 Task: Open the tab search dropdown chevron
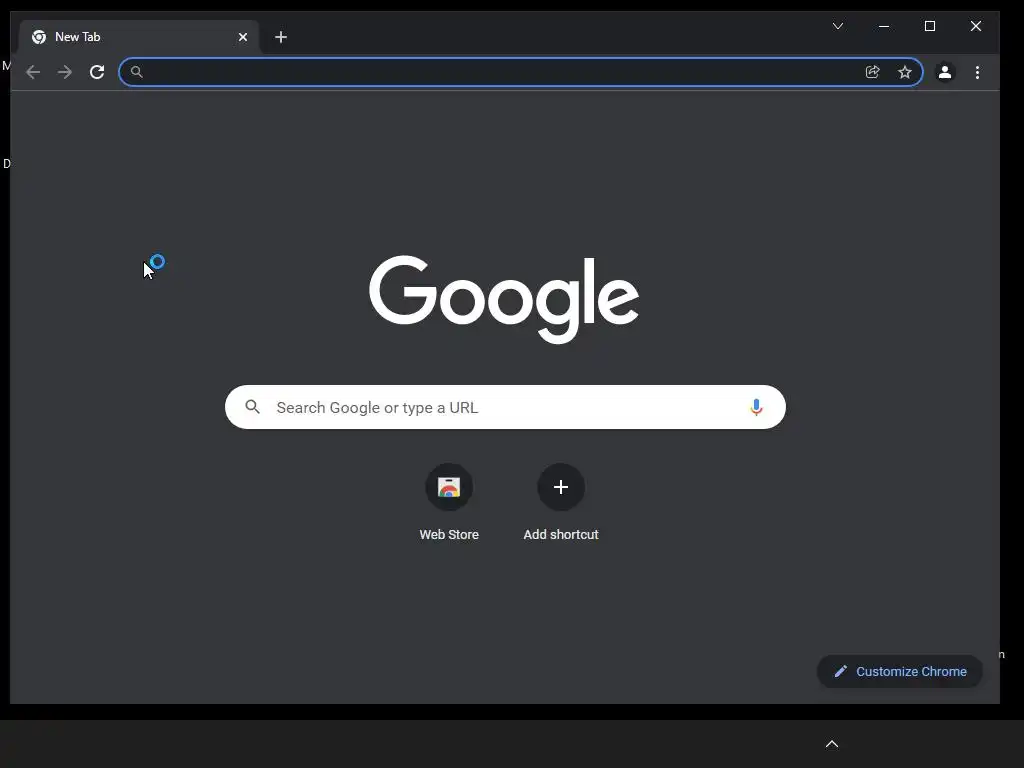point(838,26)
